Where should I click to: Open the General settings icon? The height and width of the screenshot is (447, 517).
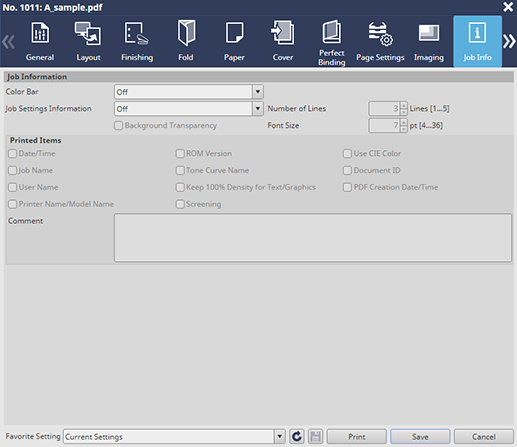(40, 33)
